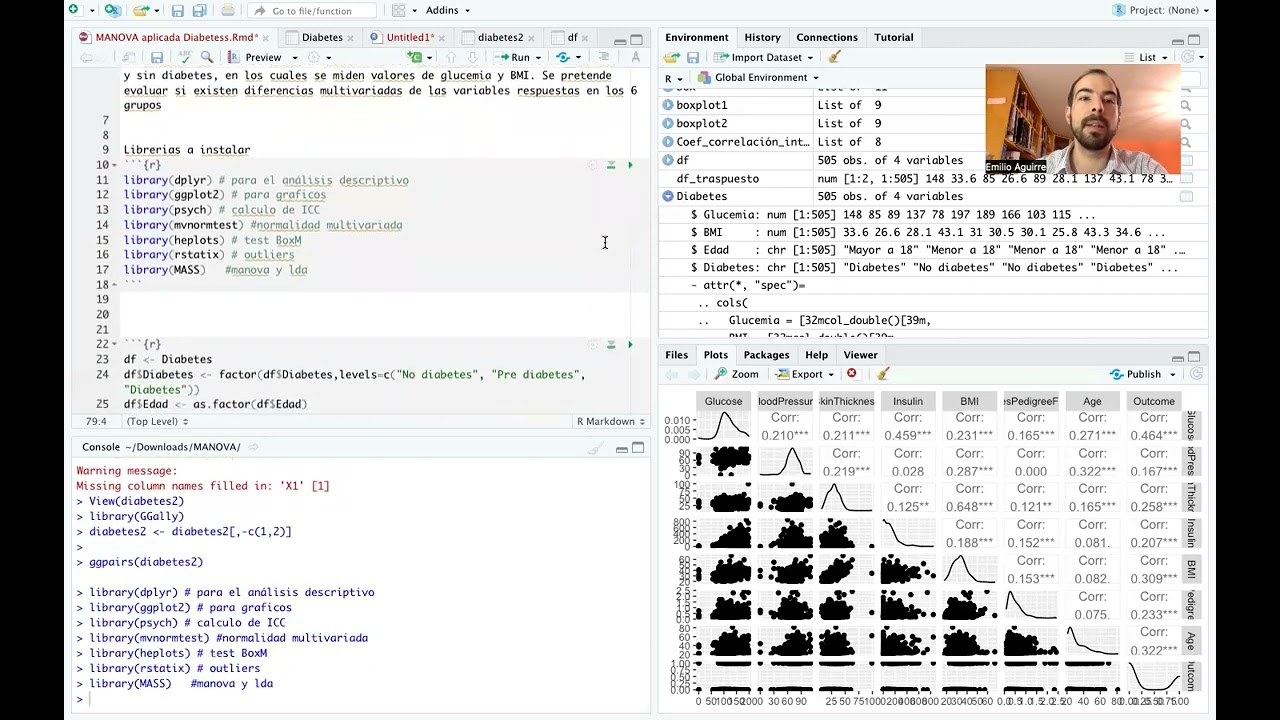The height and width of the screenshot is (720, 1280).
Task: Expand the df object details
Action: 667,160
